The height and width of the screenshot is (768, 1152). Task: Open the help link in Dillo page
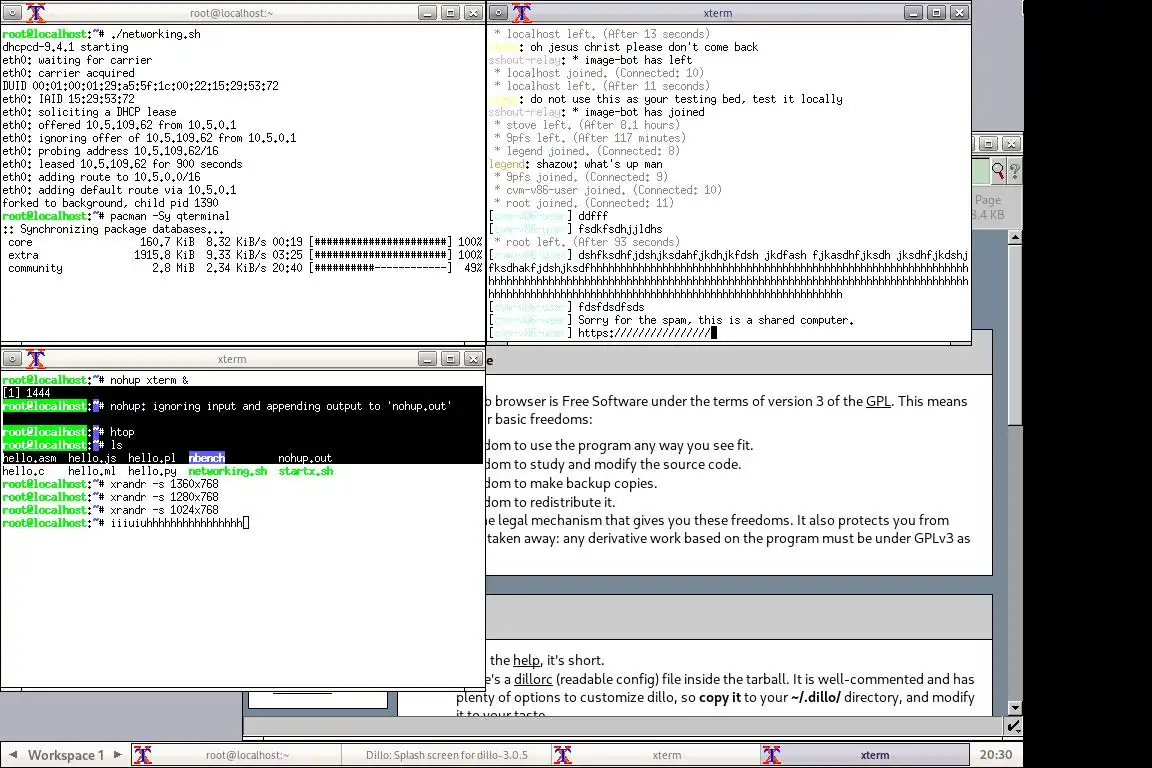click(526, 660)
